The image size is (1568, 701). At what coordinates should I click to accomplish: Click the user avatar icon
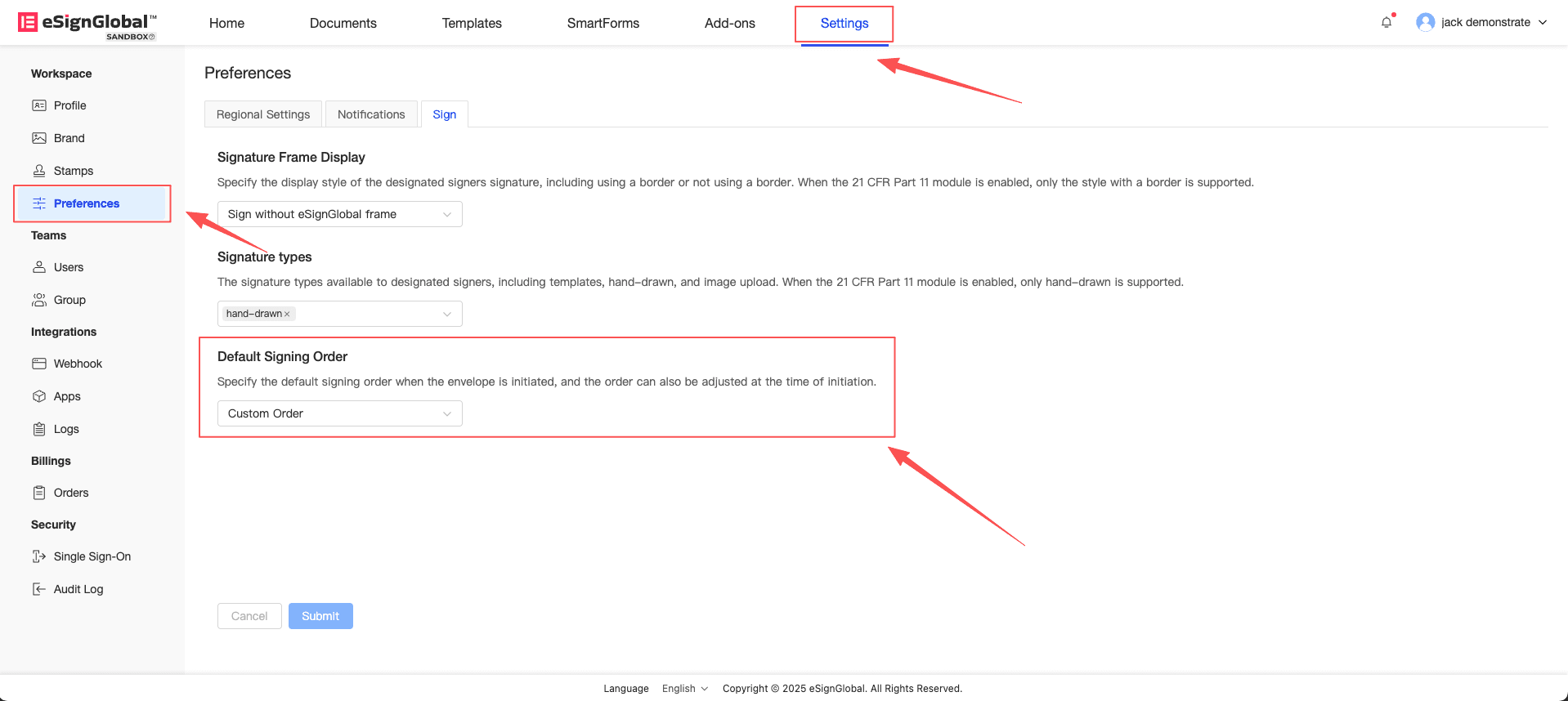click(x=1425, y=23)
